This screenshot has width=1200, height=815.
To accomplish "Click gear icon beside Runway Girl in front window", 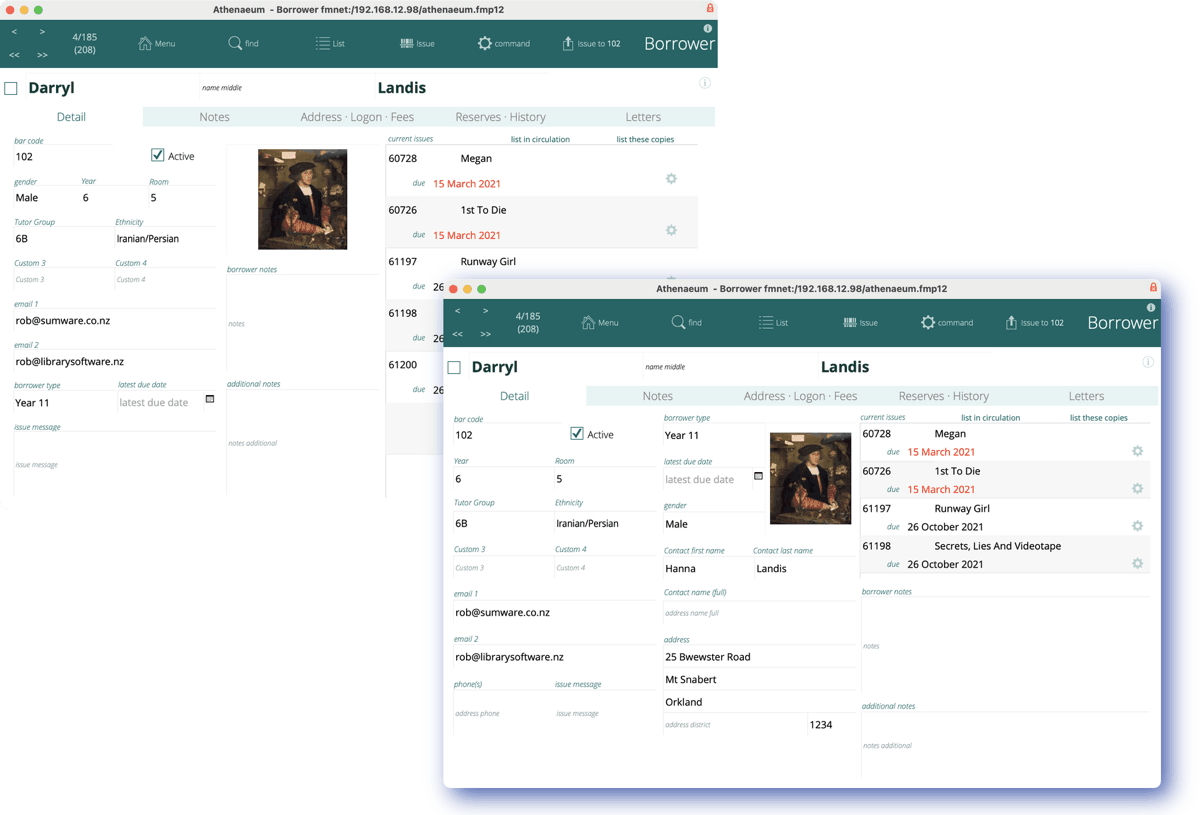I will [x=1137, y=526].
